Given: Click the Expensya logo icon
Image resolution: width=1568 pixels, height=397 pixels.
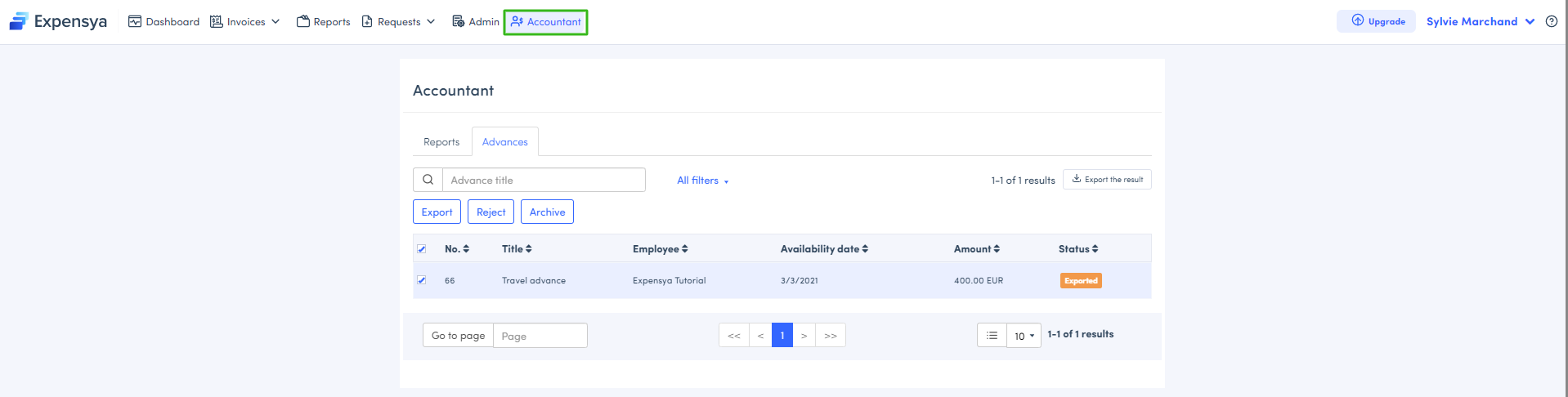Looking at the screenshot, I should point(19,21).
